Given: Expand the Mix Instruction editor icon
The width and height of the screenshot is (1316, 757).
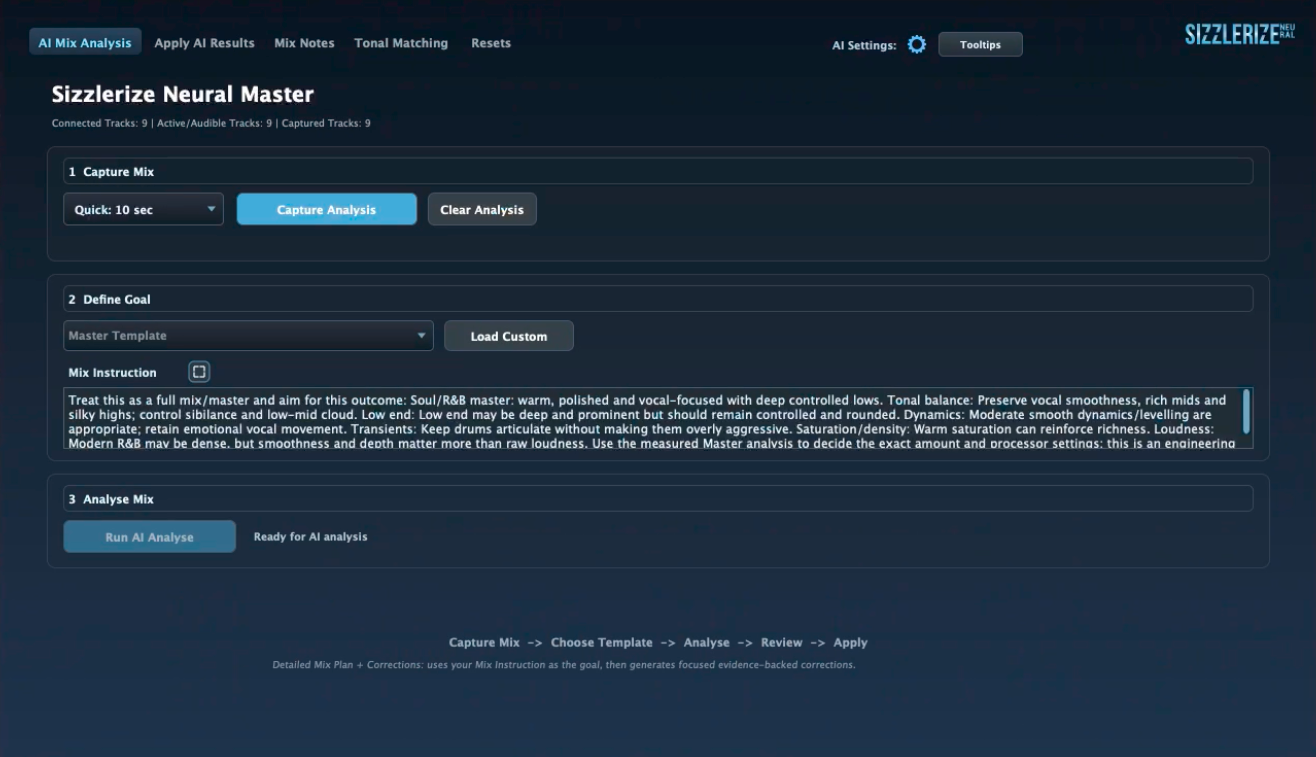Looking at the screenshot, I should coord(199,372).
